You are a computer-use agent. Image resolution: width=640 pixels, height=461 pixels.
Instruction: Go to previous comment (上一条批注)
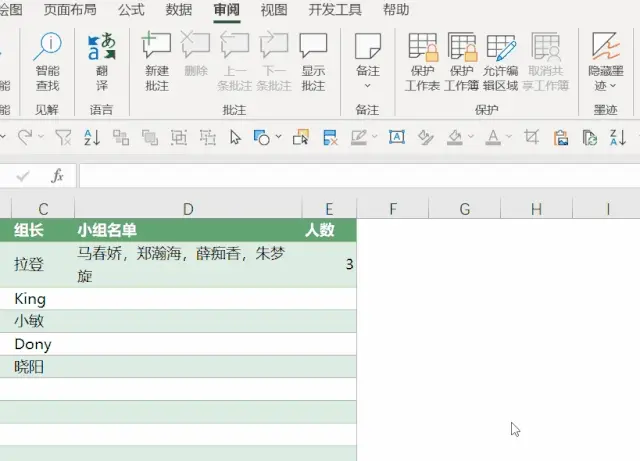pyautogui.click(x=234, y=62)
